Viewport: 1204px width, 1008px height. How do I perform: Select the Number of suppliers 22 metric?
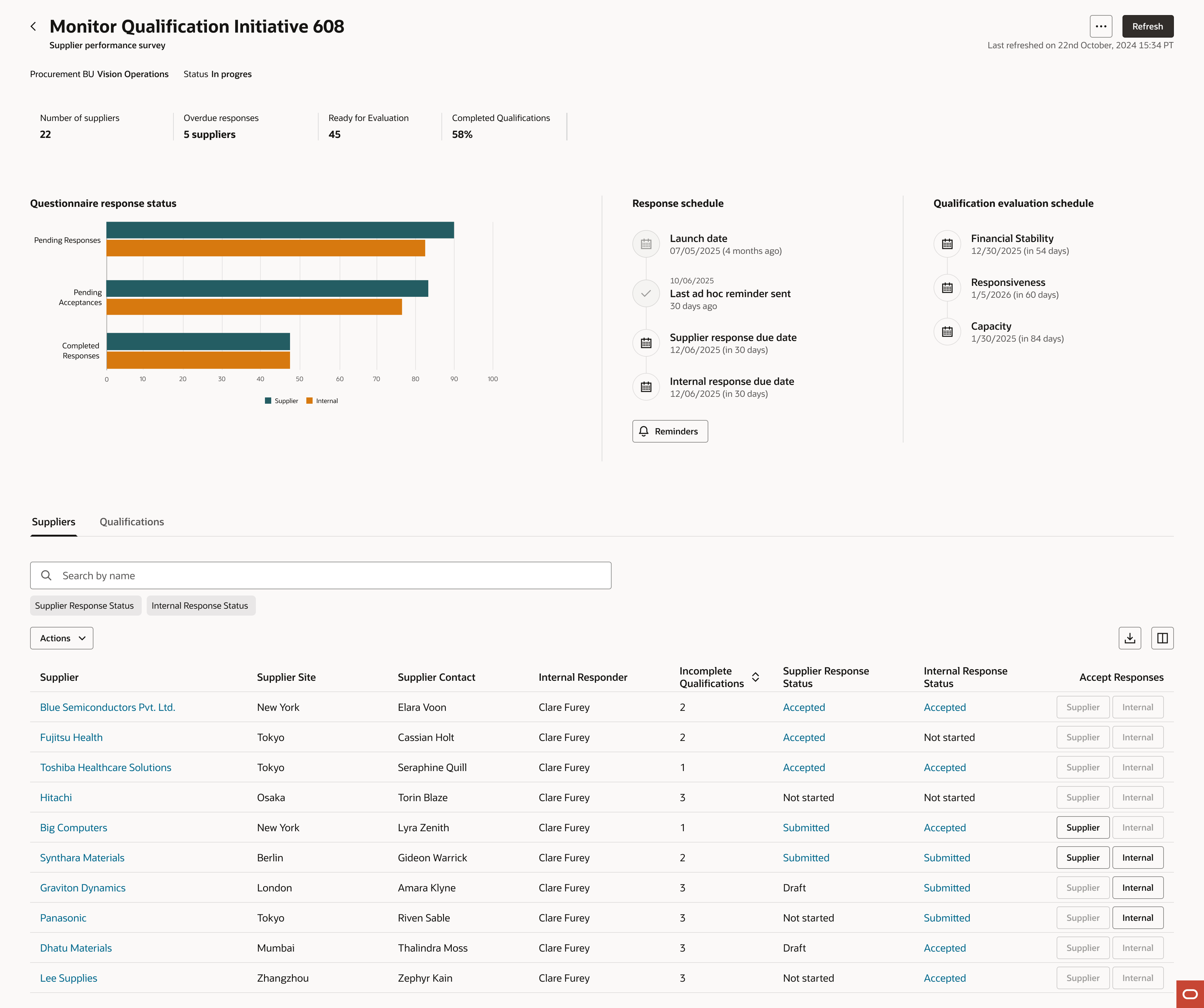point(80,126)
